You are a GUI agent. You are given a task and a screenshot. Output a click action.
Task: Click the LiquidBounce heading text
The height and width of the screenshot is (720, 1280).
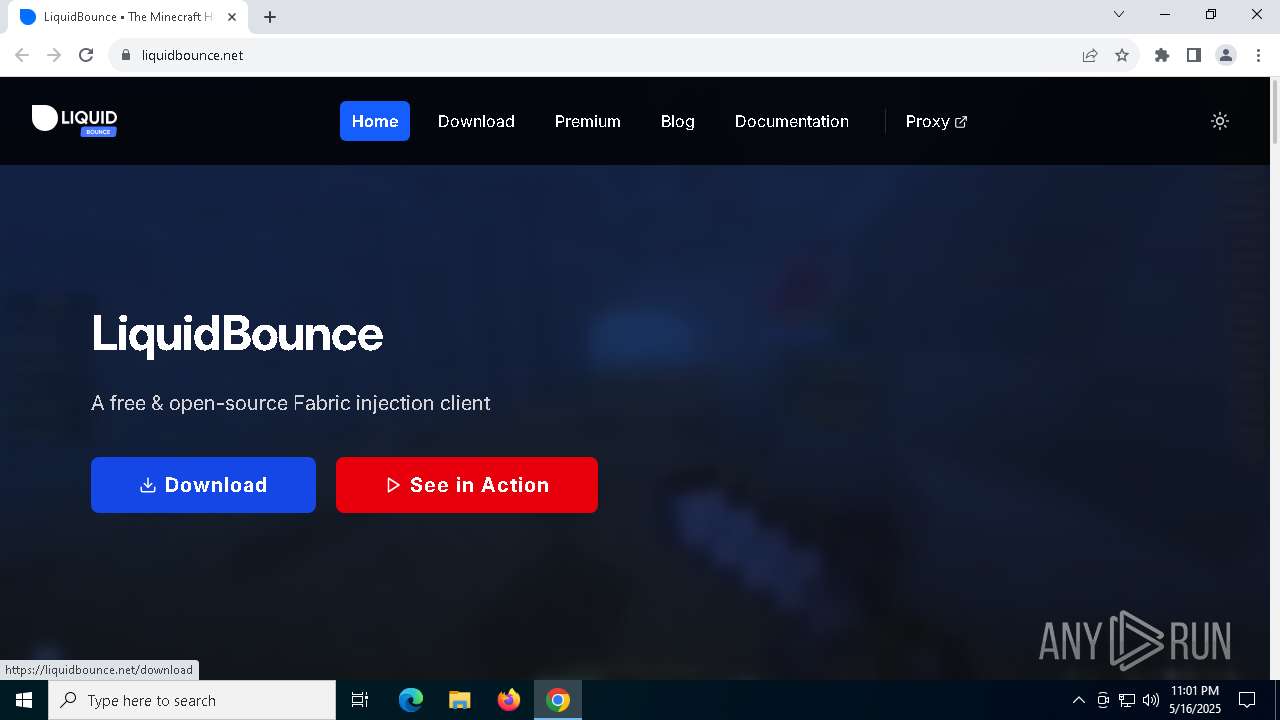point(237,333)
